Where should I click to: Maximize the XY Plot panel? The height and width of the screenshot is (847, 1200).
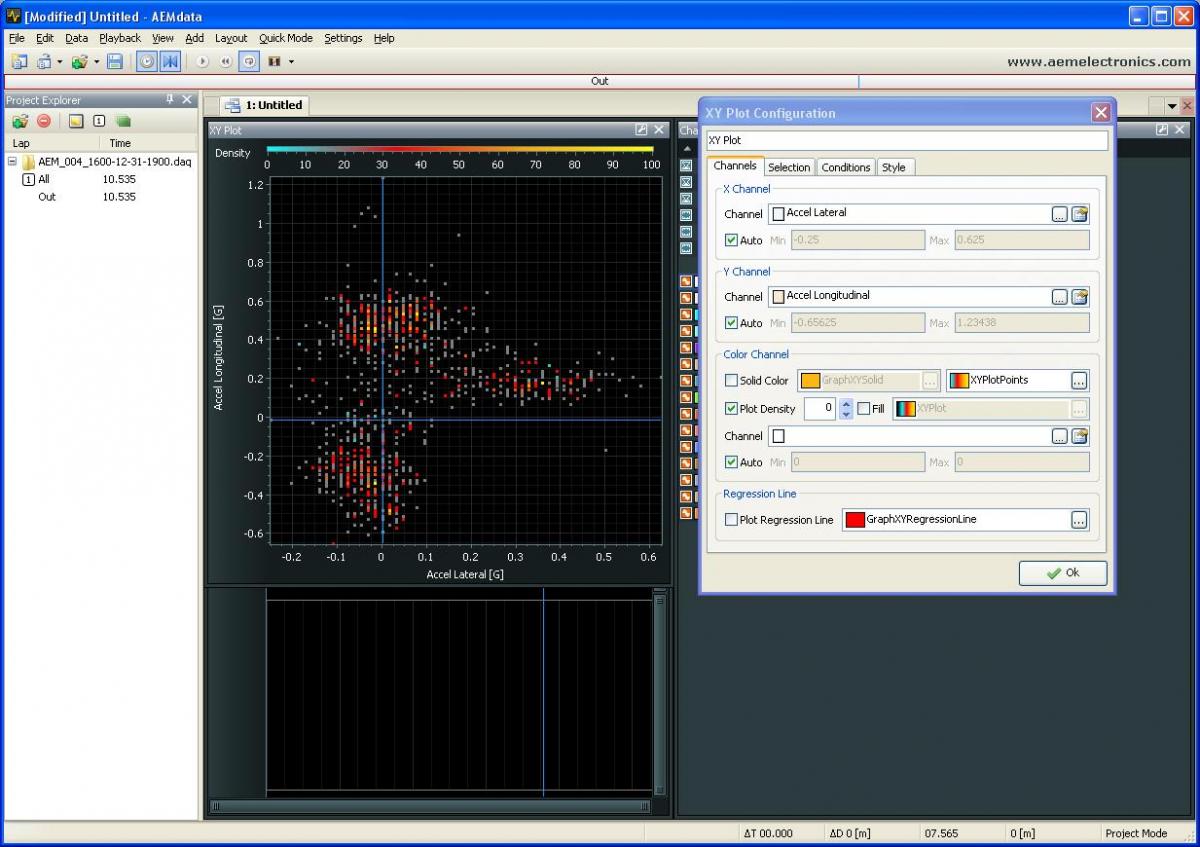tap(641, 130)
